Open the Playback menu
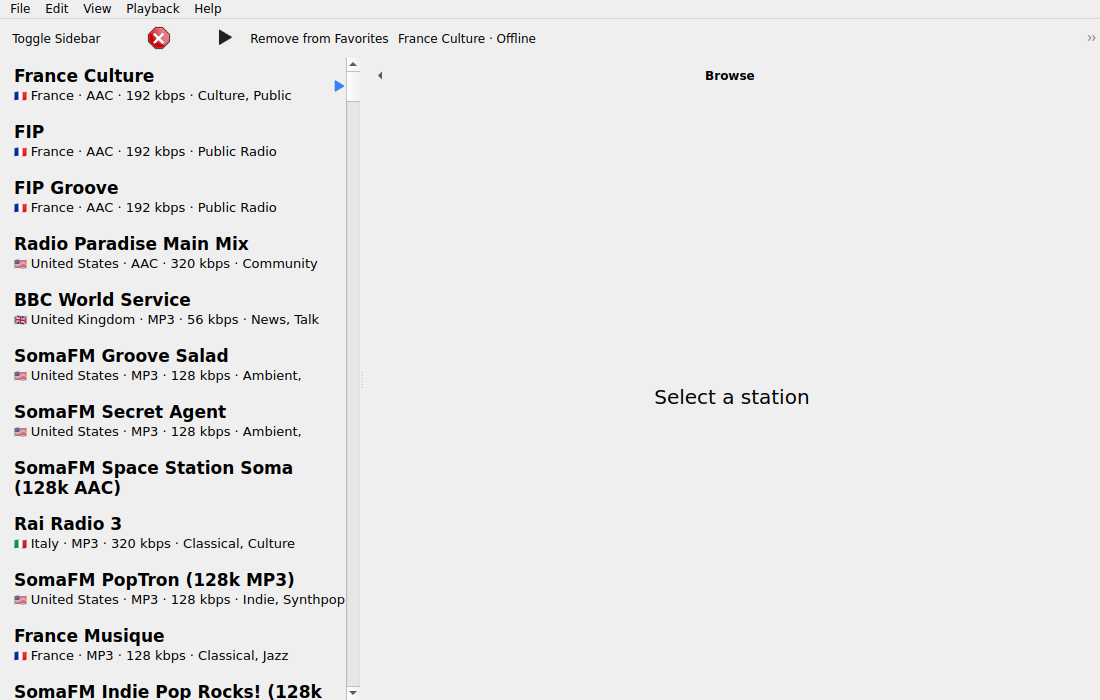Image resolution: width=1100 pixels, height=700 pixels. click(153, 8)
